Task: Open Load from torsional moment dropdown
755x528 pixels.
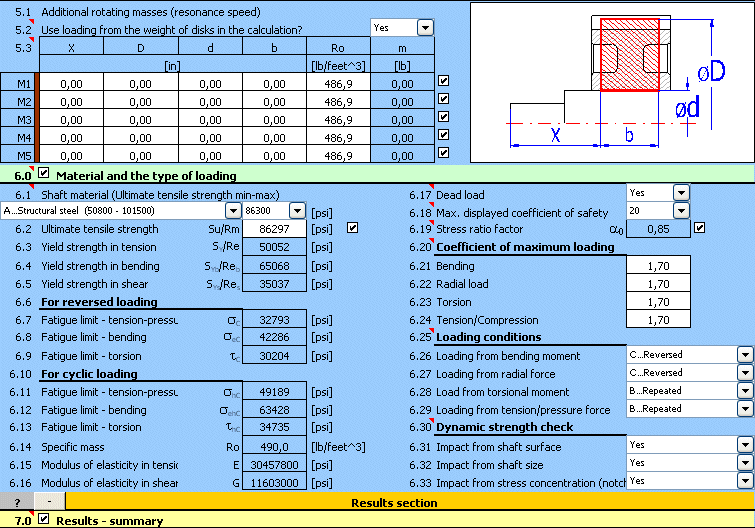Action: pyautogui.click(x=745, y=390)
